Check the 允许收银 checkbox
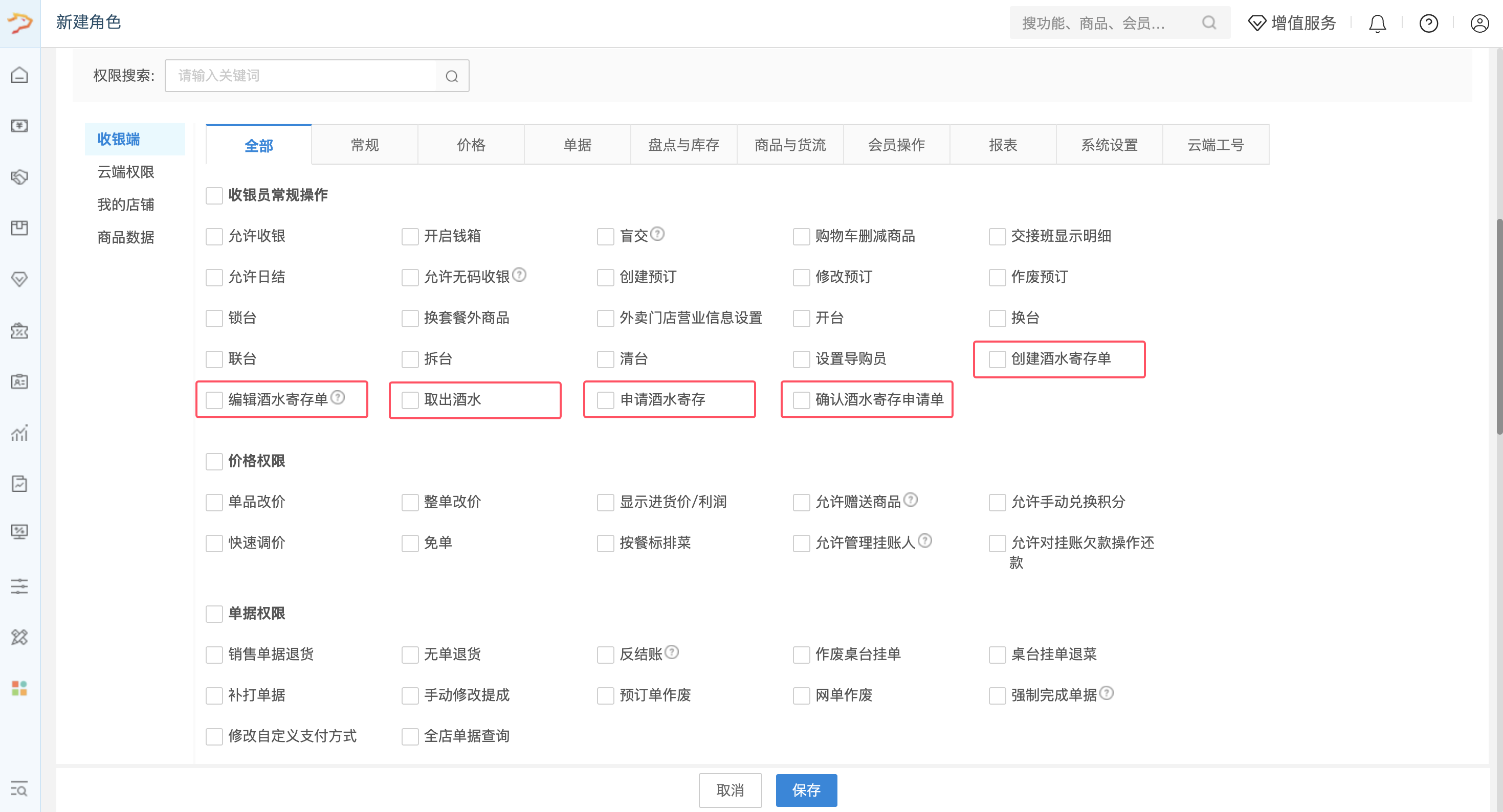The height and width of the screenshot is (812, 1503). pos(214,236)
